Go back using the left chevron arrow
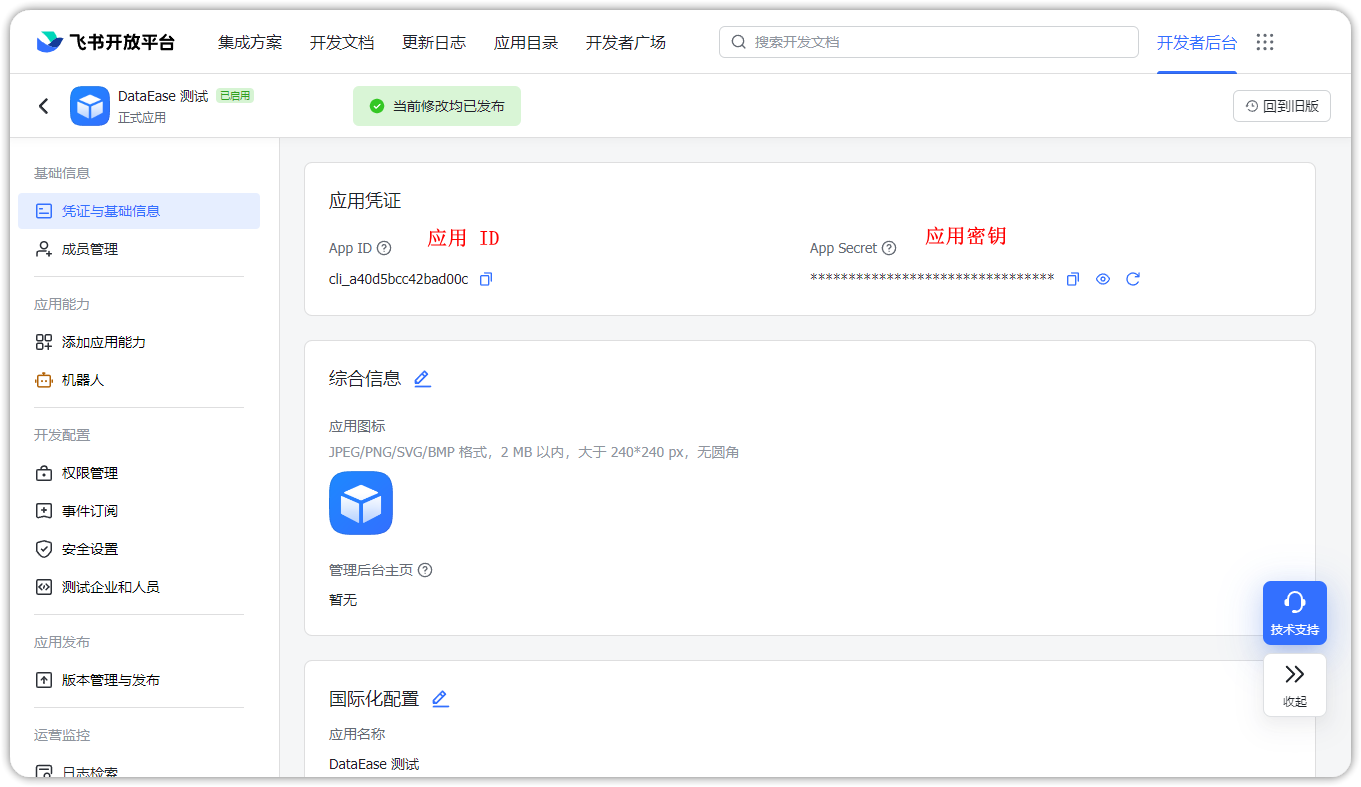The image size is (1361, 787). pos(43,106)
